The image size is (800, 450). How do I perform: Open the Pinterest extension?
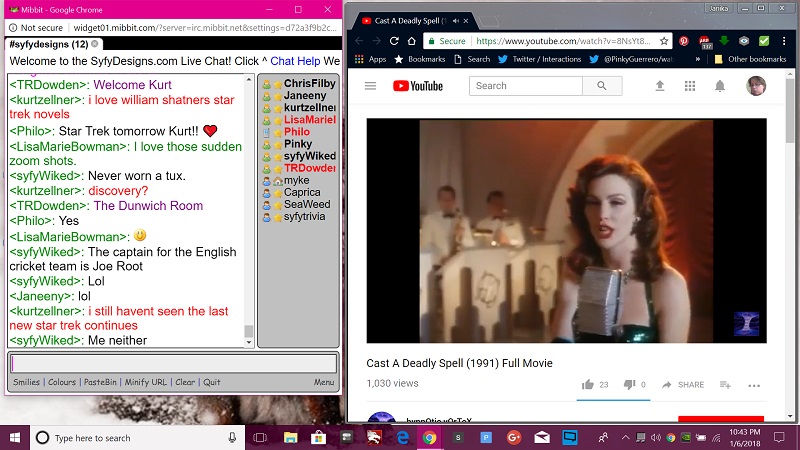coord(684,41)
